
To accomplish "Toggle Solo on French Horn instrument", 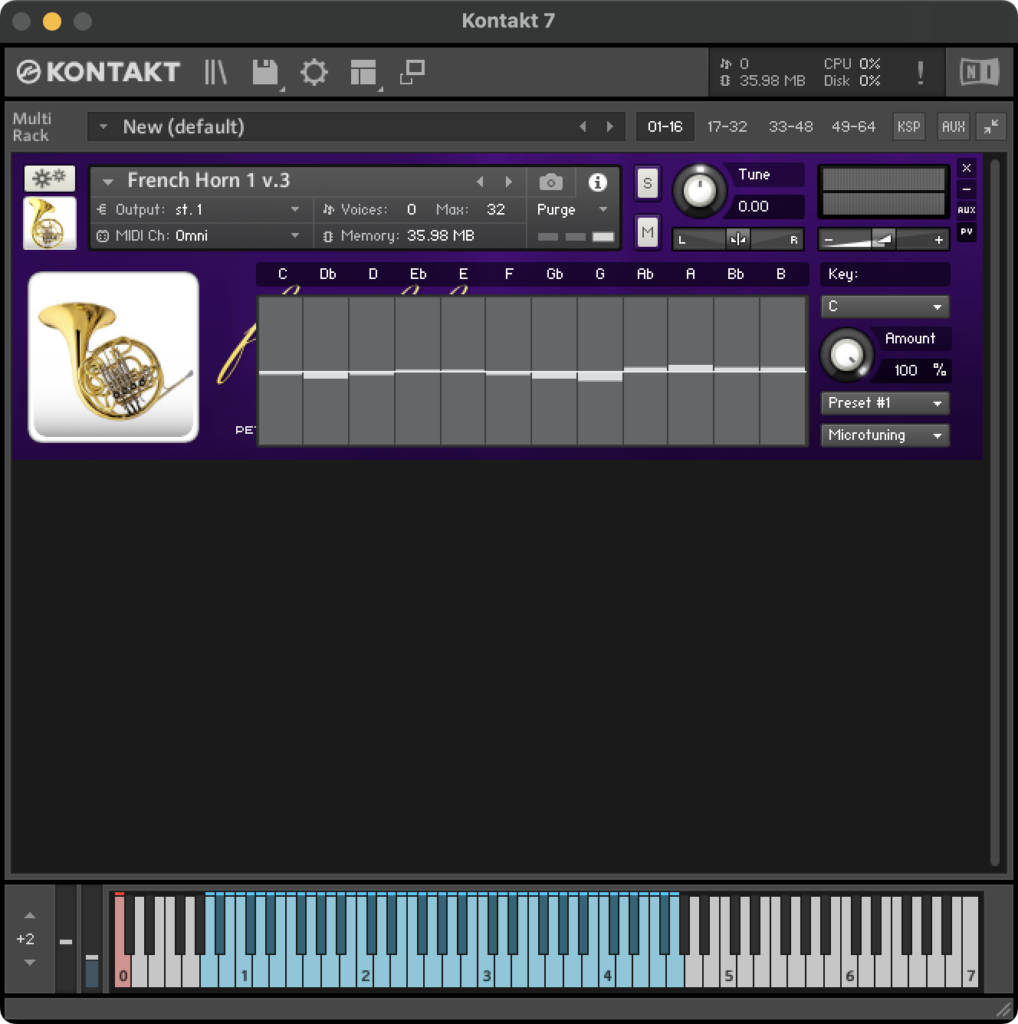I will coord(647,183).
